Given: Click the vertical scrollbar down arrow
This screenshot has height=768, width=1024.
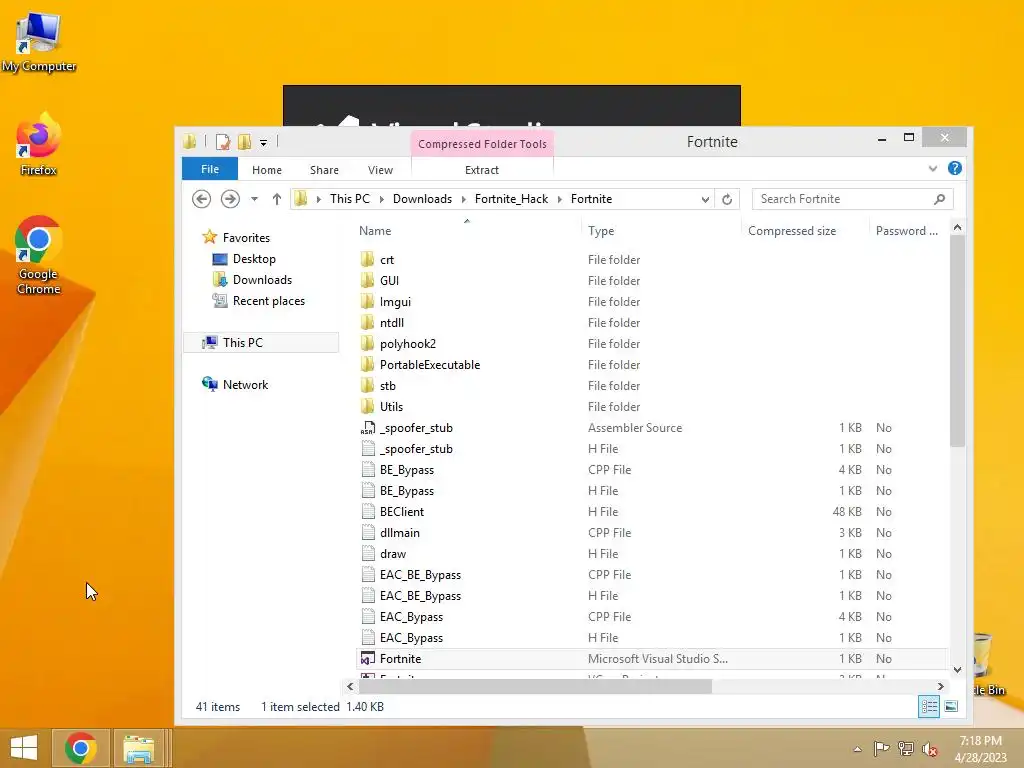Looking at the screenshot, I should (957, 669).
